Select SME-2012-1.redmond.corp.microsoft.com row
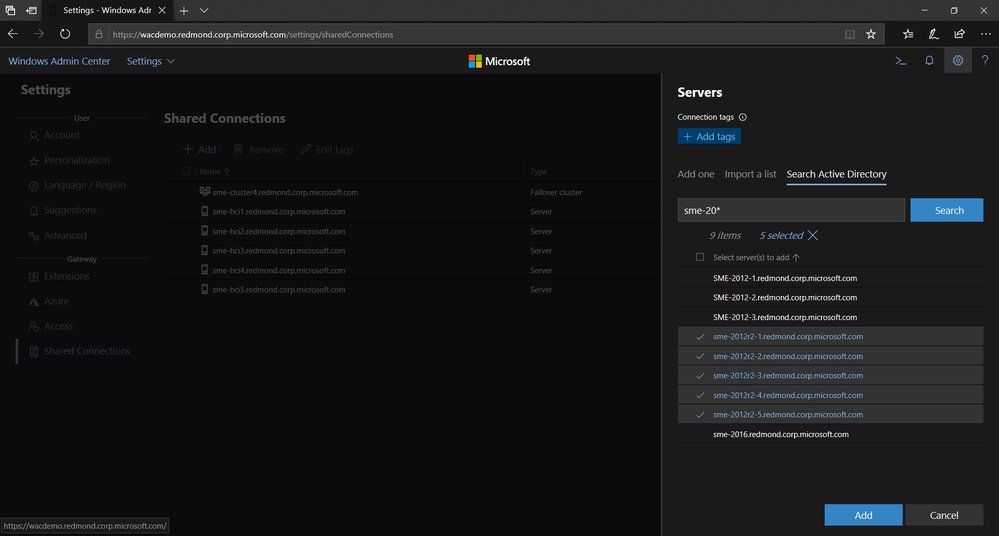Image resolution: width=999 pixels, height=536 pixels. [x=830, y=279]
